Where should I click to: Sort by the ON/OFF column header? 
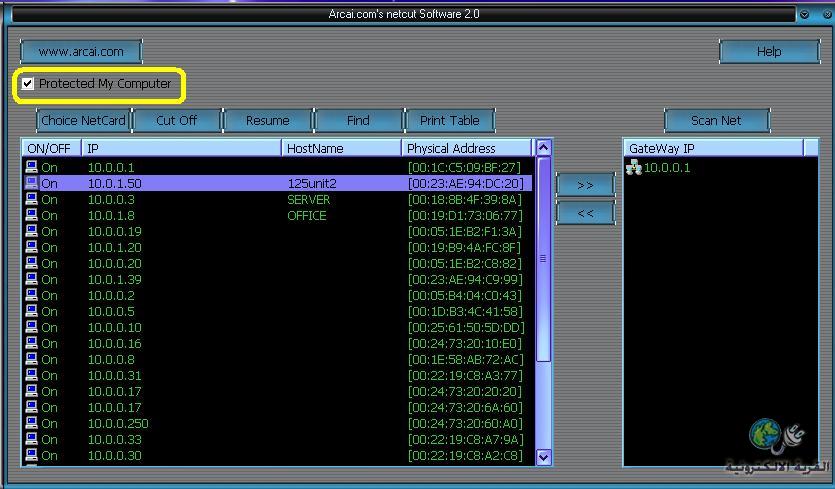click(x=51, y=148)
